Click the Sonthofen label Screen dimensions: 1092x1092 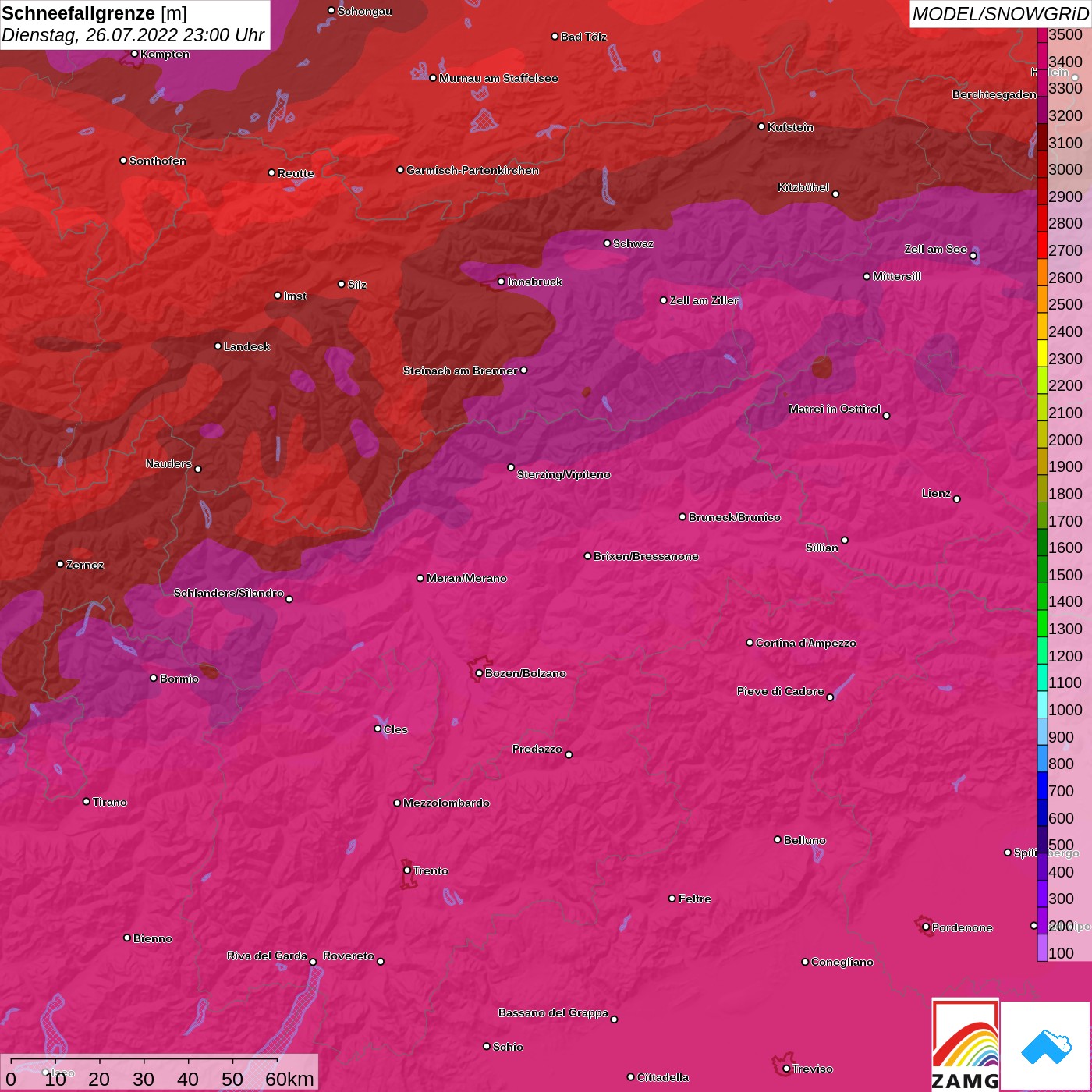(158, 161)
